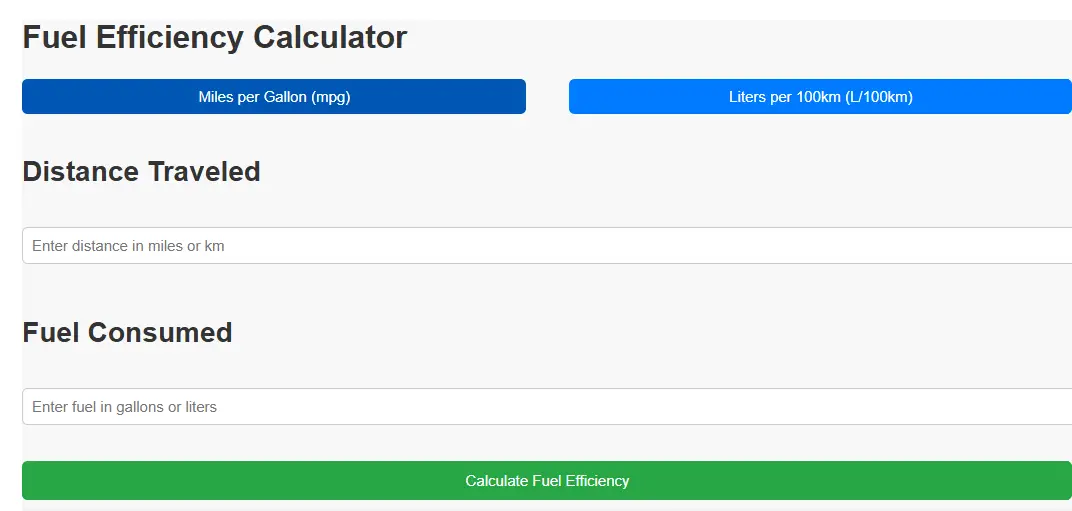This screenshot has width=1072, height=511.
Task: Click the Fuel Consumed heading
Action: coord(127,333)
